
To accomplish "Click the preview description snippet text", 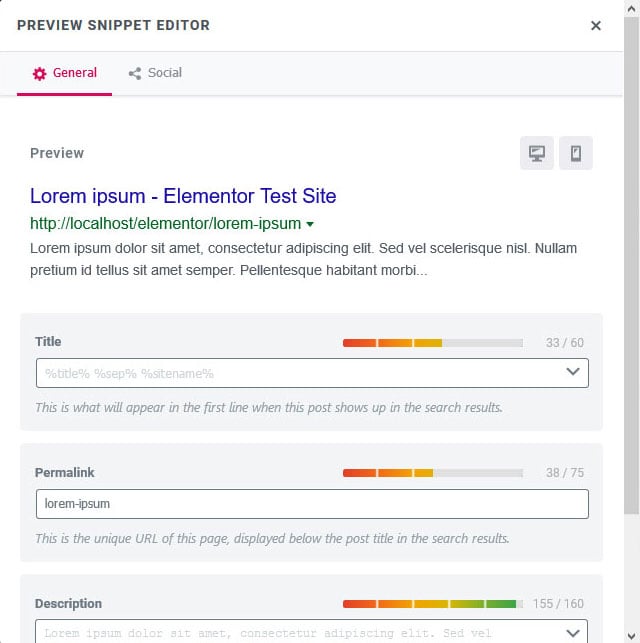I will click(303, 259).
